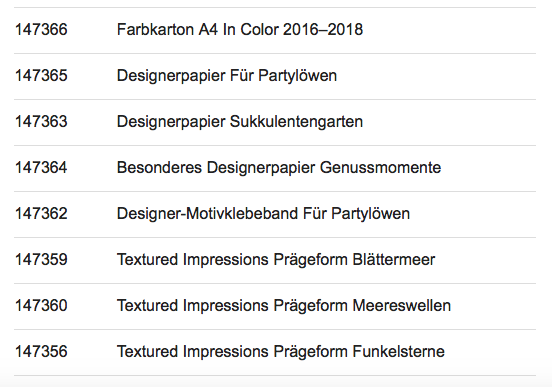Select item number 147360
Screen dimensions: 552x387
[41, 306]
